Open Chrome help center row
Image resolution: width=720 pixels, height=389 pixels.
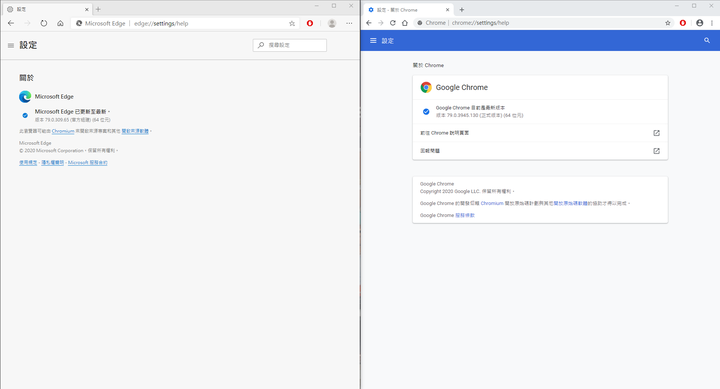coord(540,133)
